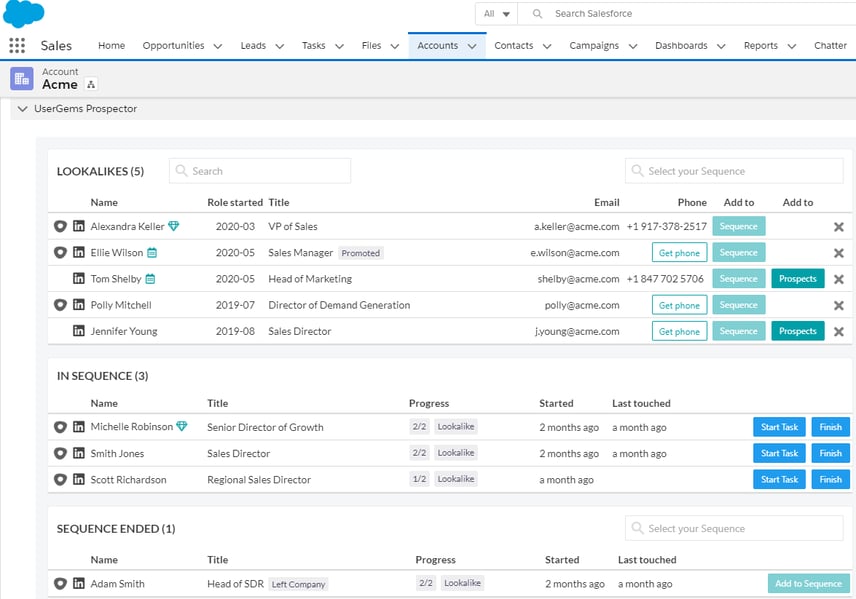Expand the Reports tab dropdown chevron
856x599 pixels.
[x=792, y=46]
